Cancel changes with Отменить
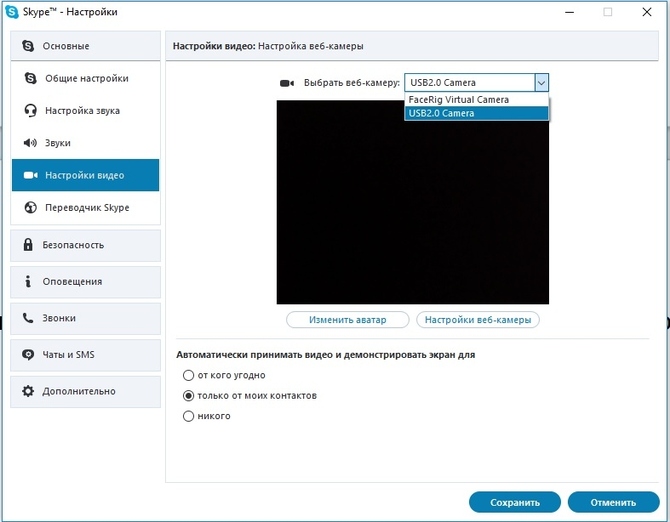Image resolution: width=670 pixels, height=522 pixels. [613, 502]
